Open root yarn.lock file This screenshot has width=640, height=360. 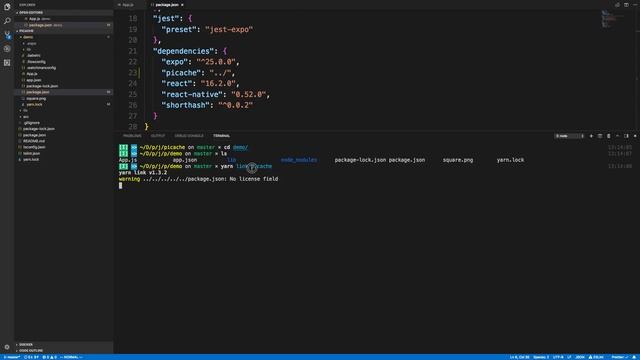[31, 160]
